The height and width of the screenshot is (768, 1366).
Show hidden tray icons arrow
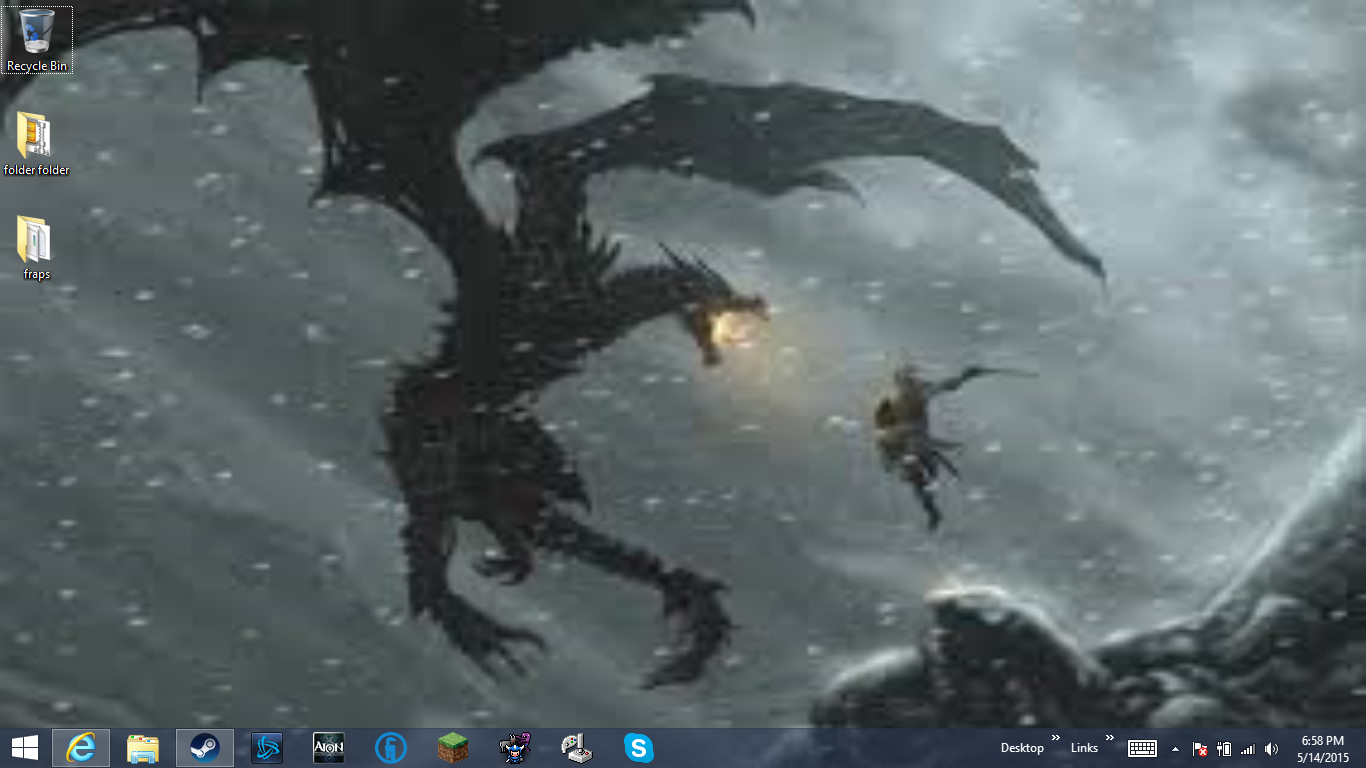pyautogui.click(x=1175, y=748)
